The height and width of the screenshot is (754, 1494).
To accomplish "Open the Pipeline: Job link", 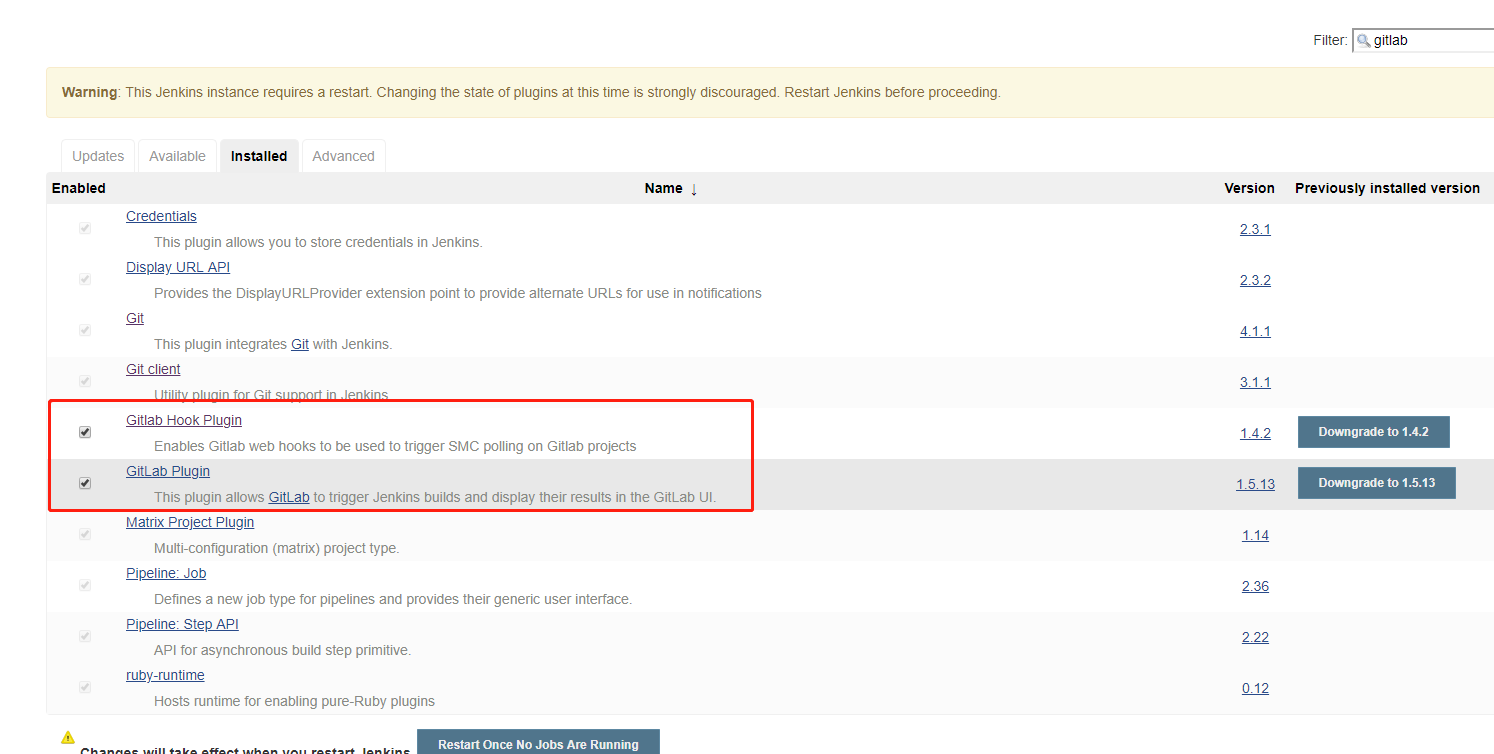I will pos(166,573).
